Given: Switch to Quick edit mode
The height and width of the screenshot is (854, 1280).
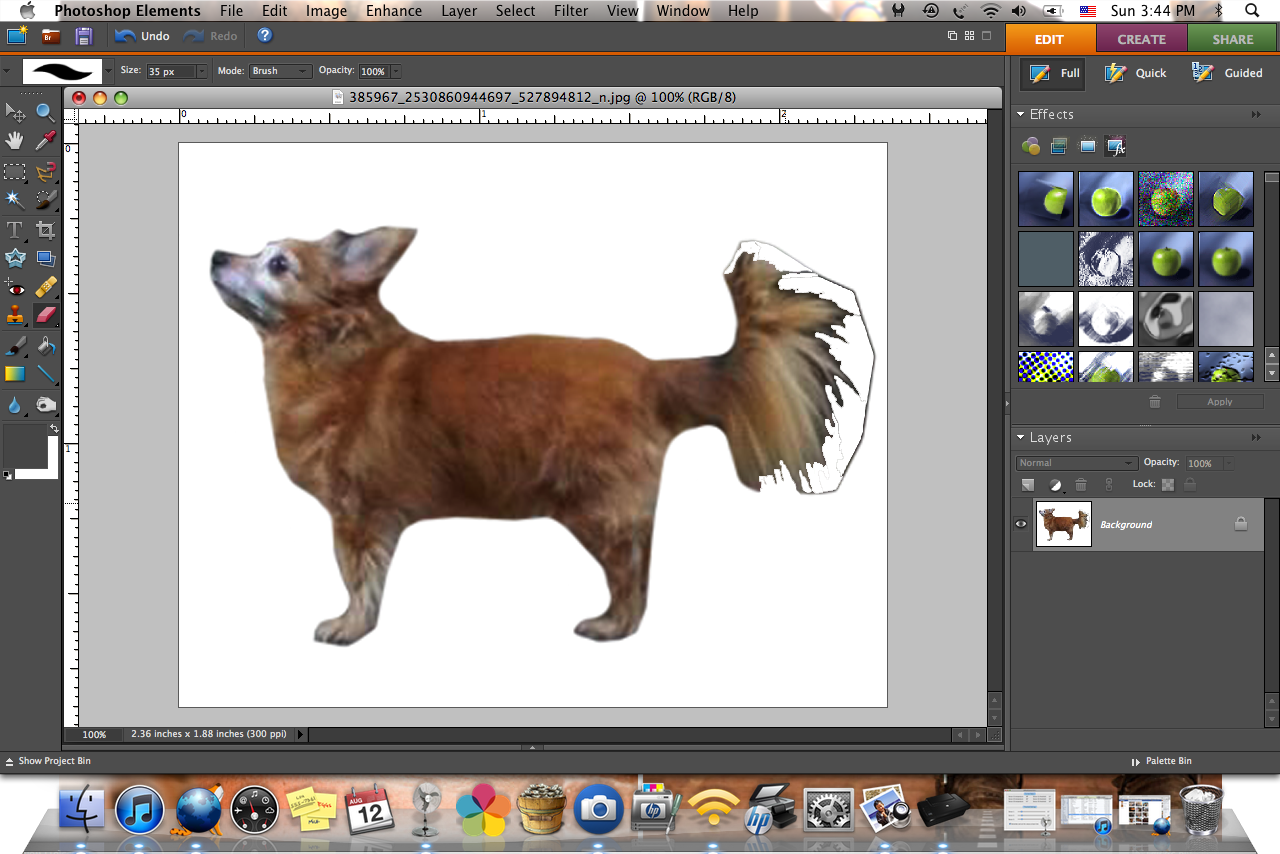Looking at the screenshot, I should tap(1136, 73).
